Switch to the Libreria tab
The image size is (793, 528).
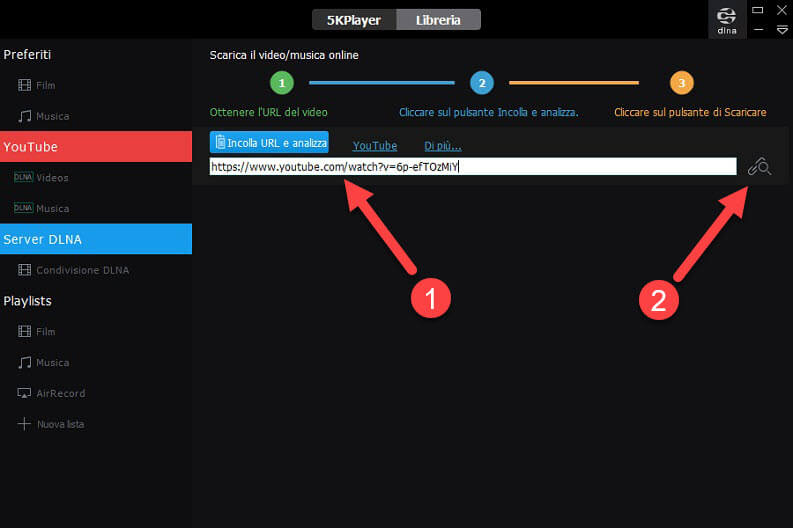pyautogui.click(x=438, y=20)
